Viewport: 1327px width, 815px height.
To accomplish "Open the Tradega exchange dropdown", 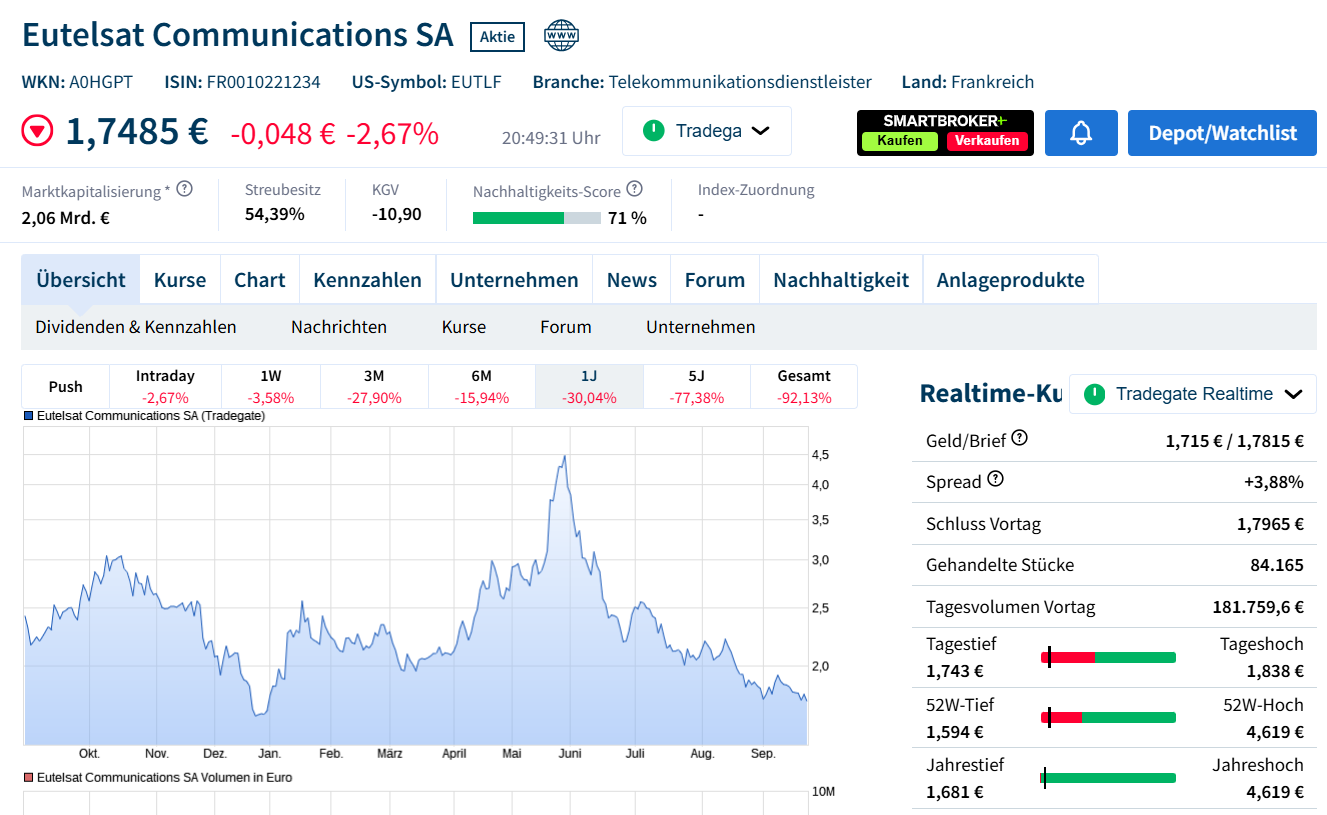I will pyautogui.click(x=707, y=131).
